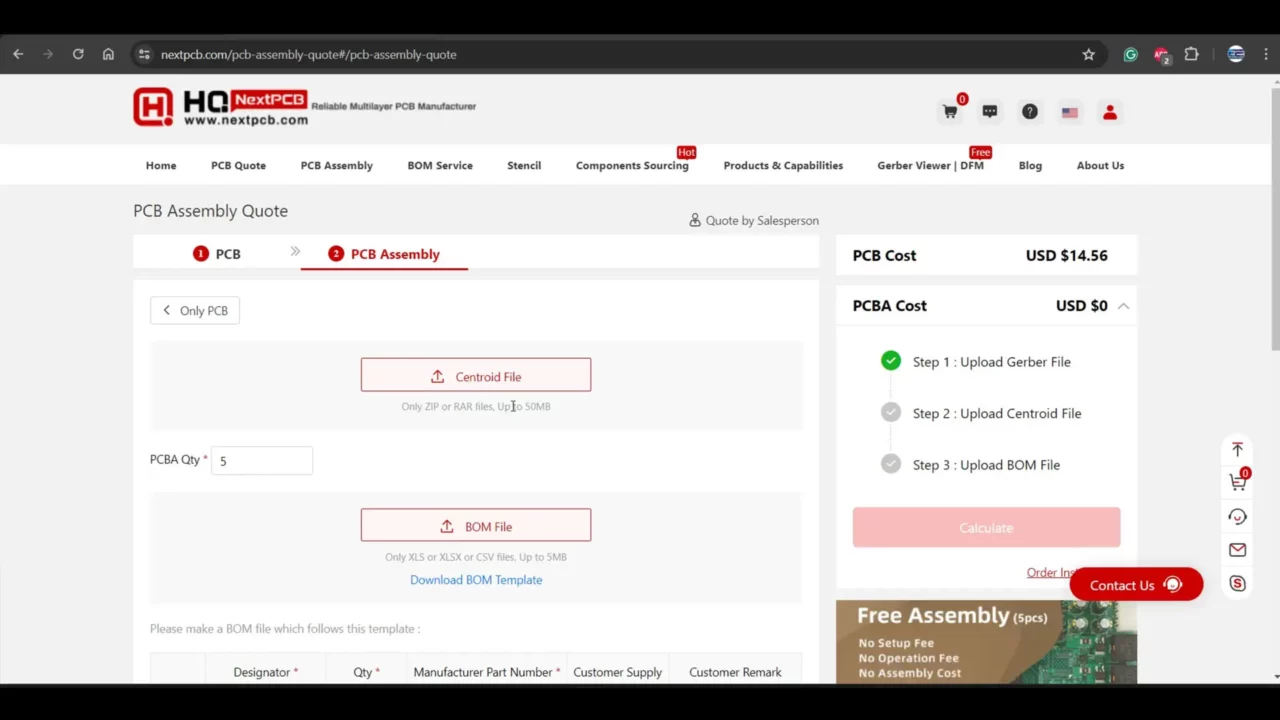Open shopping cart icon in header
The width and height of the screenshot is (1280, 720).
tap(950, 112)
